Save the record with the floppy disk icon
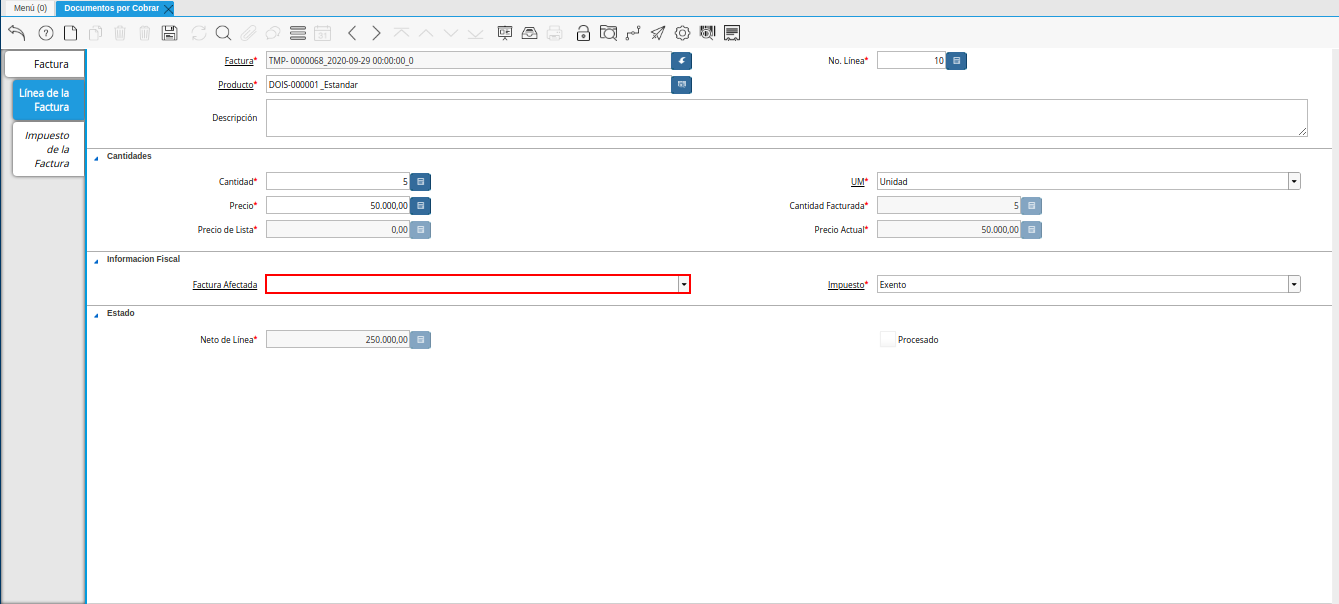The image size is (1339, 604). tap(170, 33)
